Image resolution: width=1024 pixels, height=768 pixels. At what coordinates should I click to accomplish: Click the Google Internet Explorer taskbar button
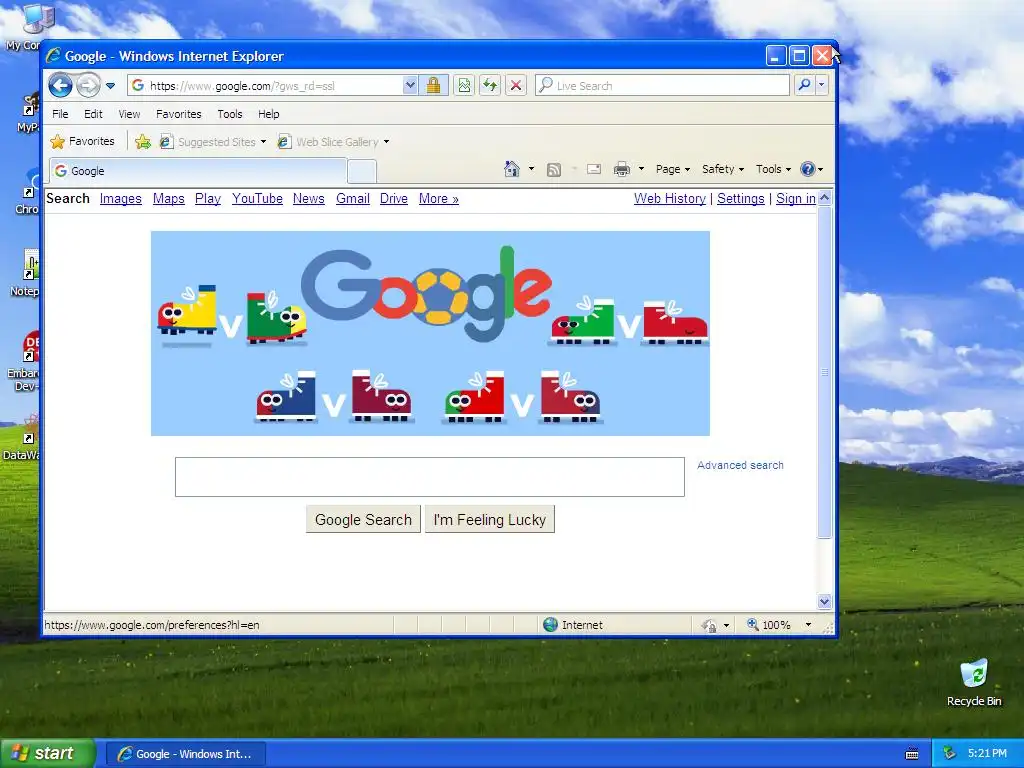tap(185, 754)
